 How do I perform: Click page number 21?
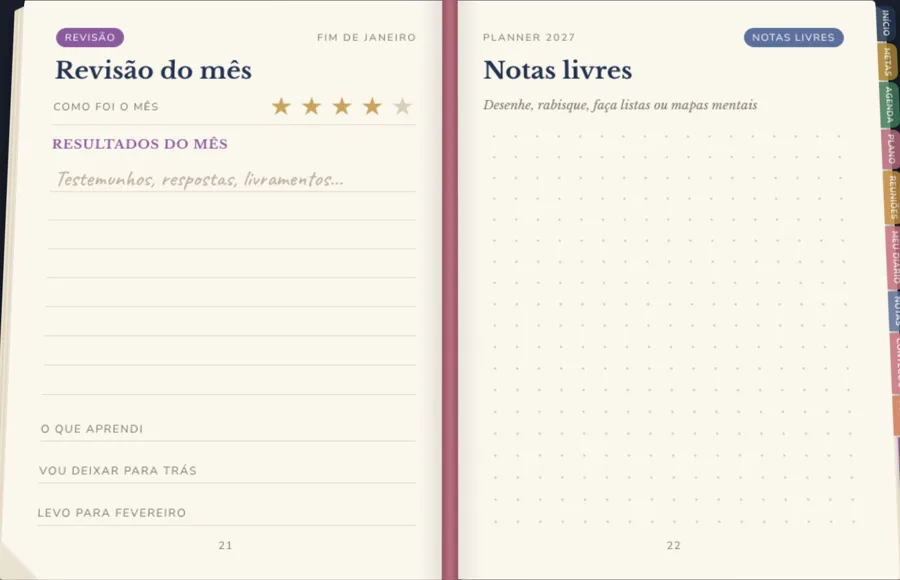click(226, 546)
